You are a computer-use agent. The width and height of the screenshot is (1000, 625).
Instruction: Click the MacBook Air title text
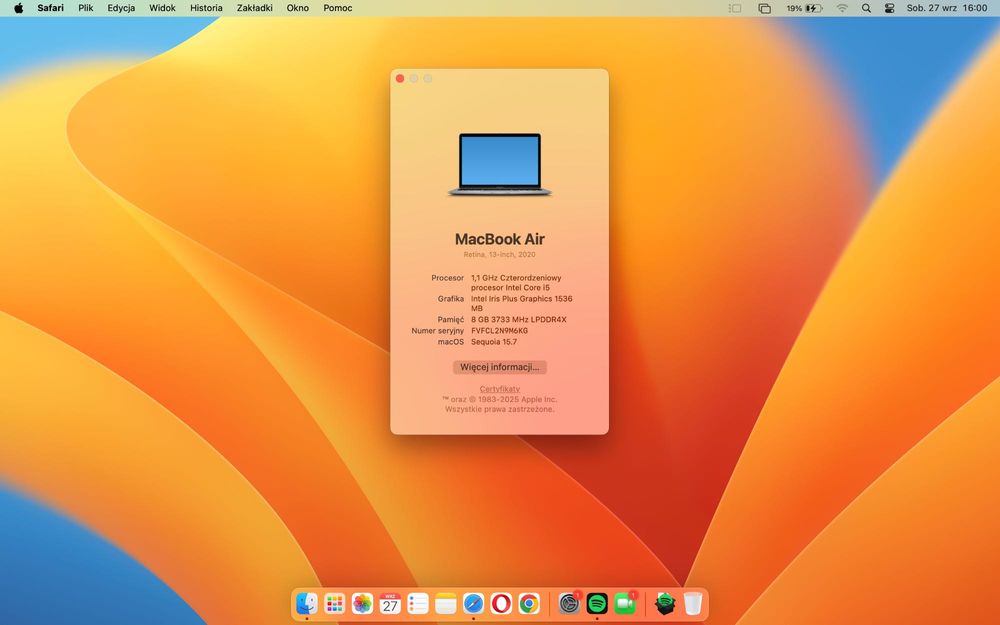(499, 239)
